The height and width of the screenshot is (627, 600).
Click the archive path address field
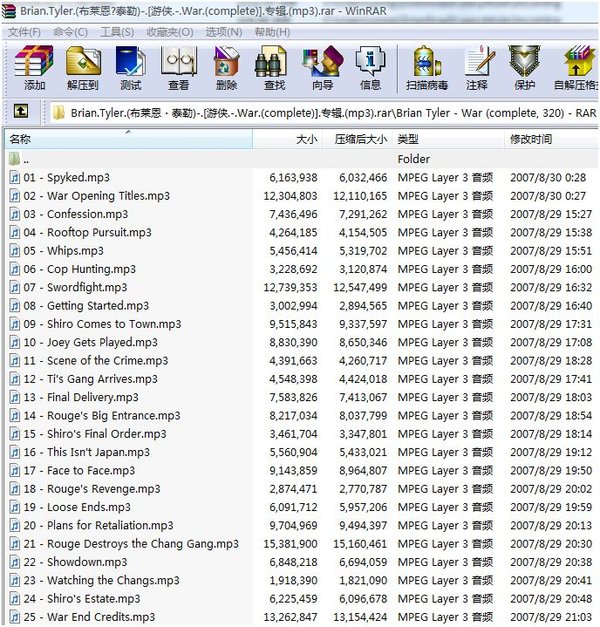(324, 113)
